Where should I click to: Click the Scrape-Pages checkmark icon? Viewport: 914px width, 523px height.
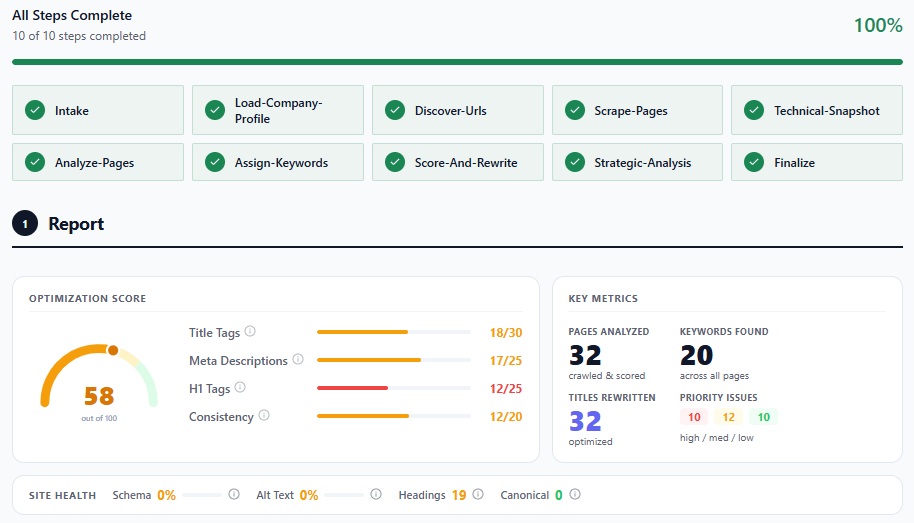click(x=575, y=110)
